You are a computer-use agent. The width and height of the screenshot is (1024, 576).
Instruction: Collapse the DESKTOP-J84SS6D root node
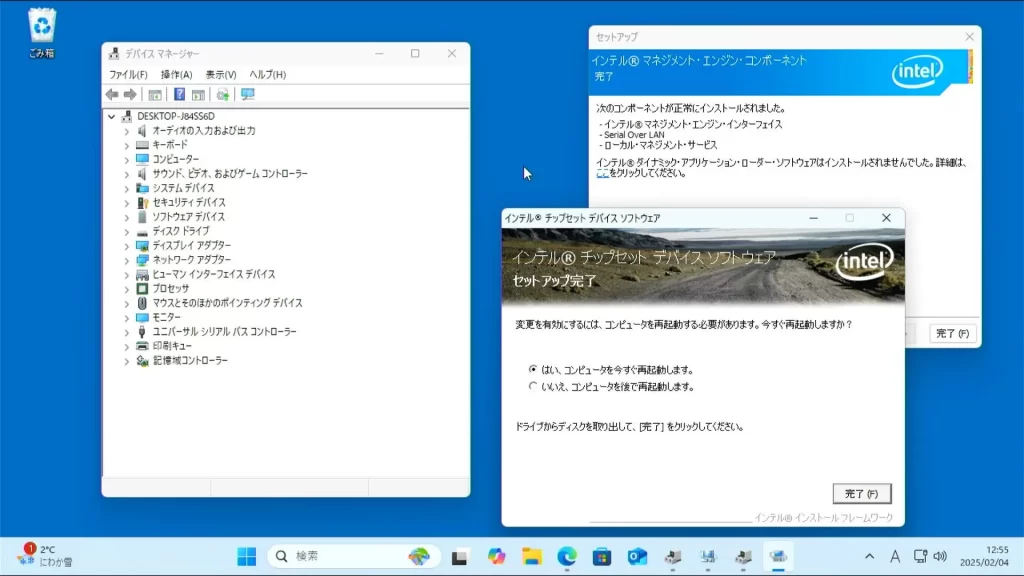pos(112,116)
